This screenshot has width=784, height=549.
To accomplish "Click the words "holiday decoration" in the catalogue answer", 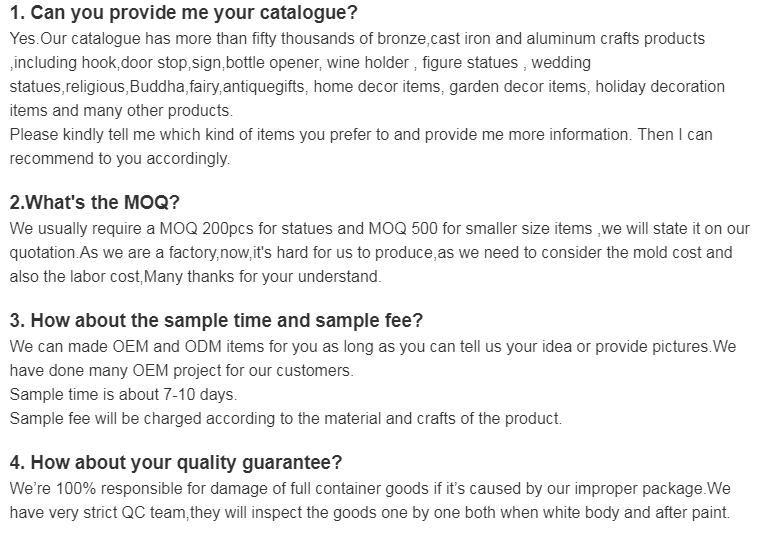I will pos(660,87).
